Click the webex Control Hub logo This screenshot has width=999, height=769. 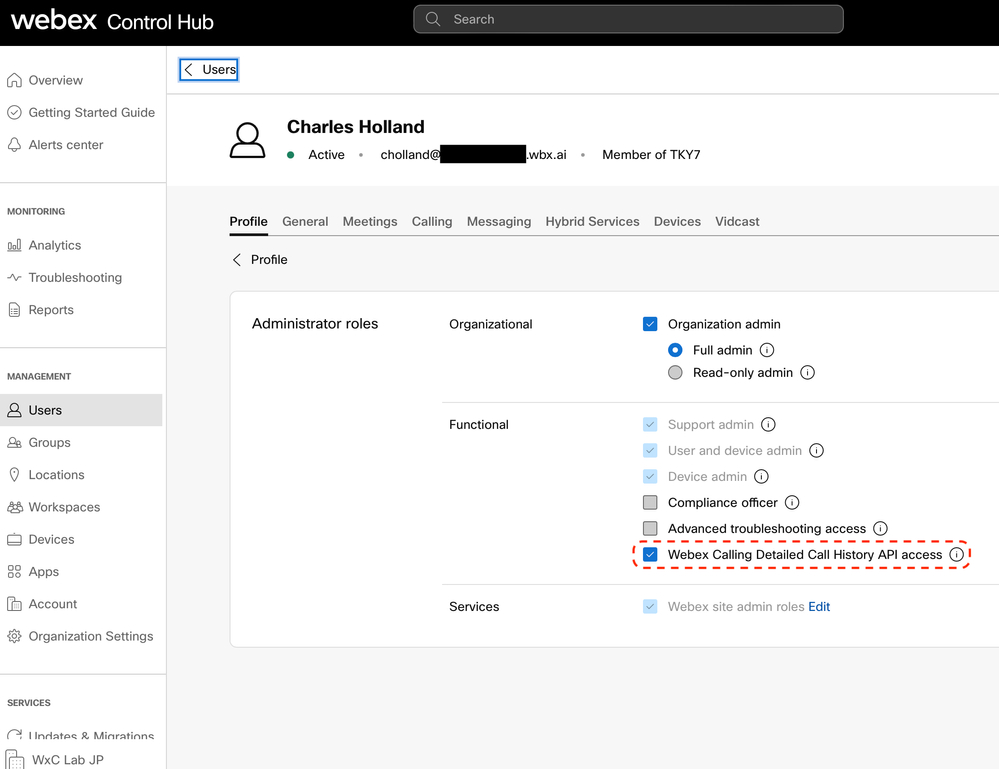pos(112,21)
